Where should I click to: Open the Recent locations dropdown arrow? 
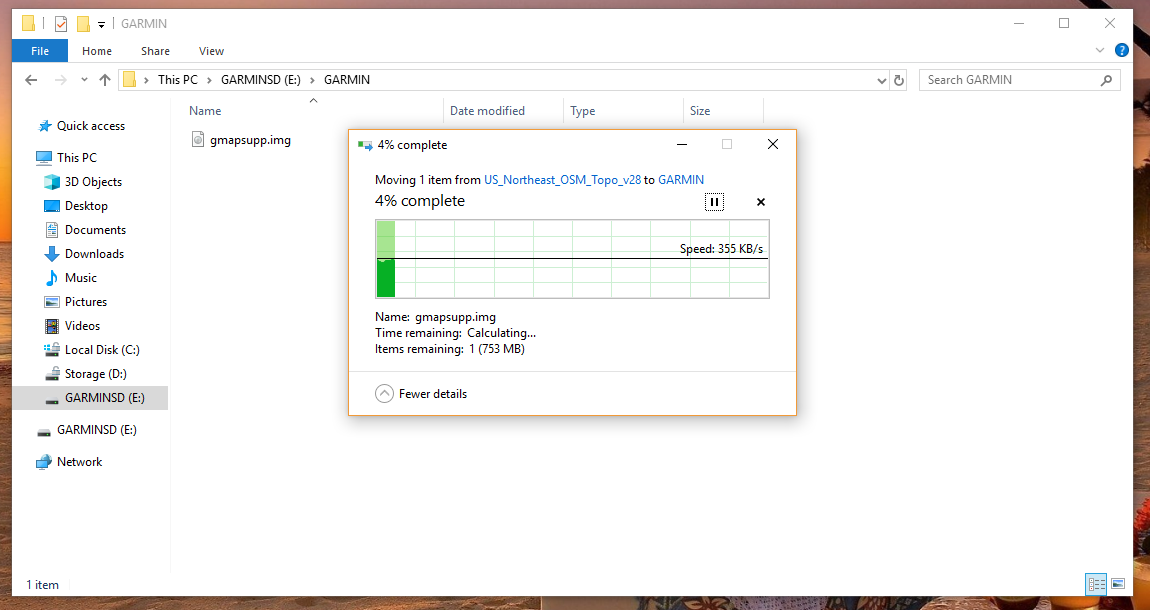pos(84,80)
